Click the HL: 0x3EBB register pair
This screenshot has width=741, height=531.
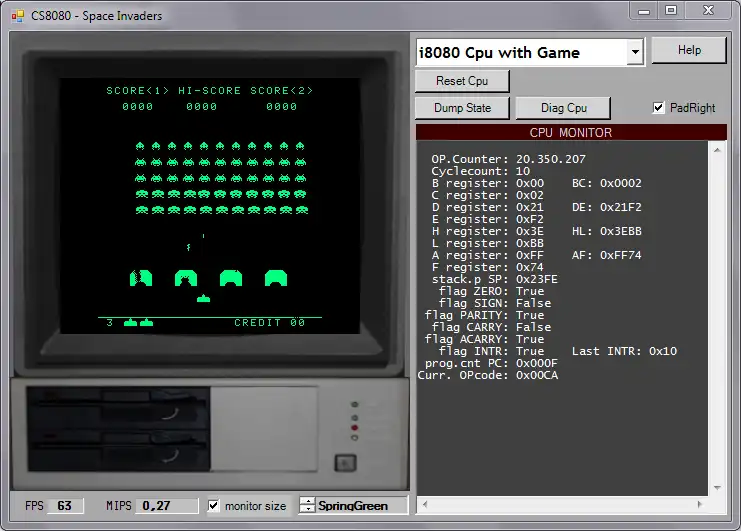606,231
